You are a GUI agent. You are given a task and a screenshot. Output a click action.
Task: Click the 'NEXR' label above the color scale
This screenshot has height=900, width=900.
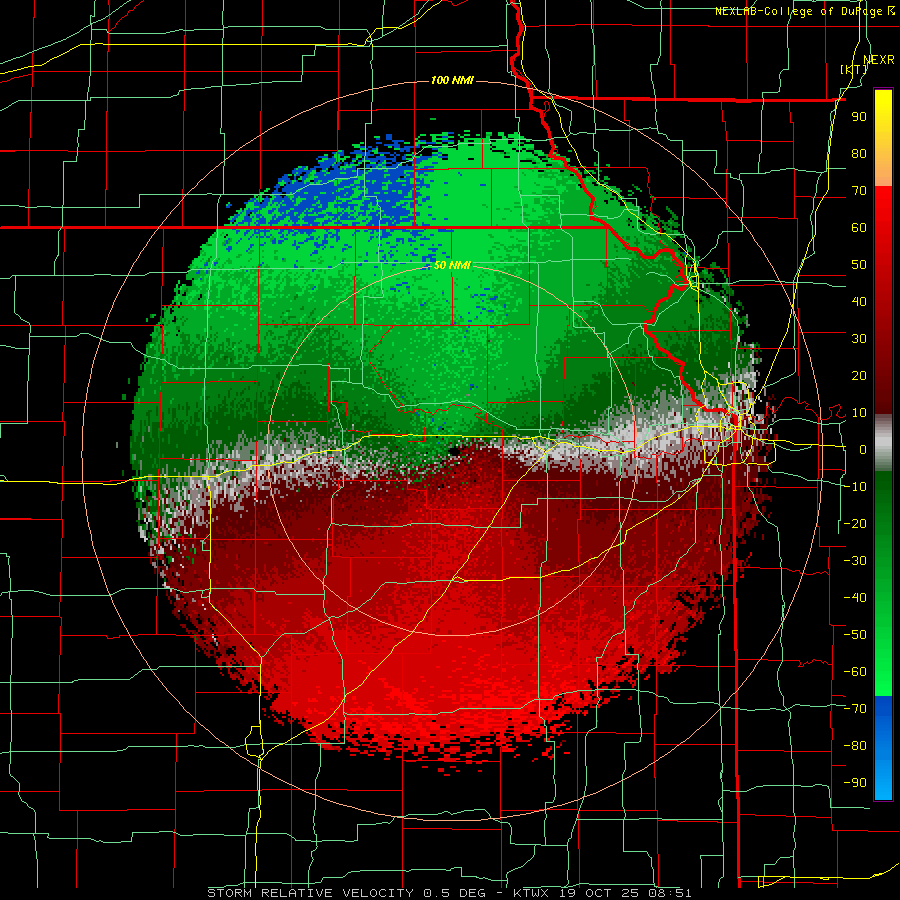(879, 60)
